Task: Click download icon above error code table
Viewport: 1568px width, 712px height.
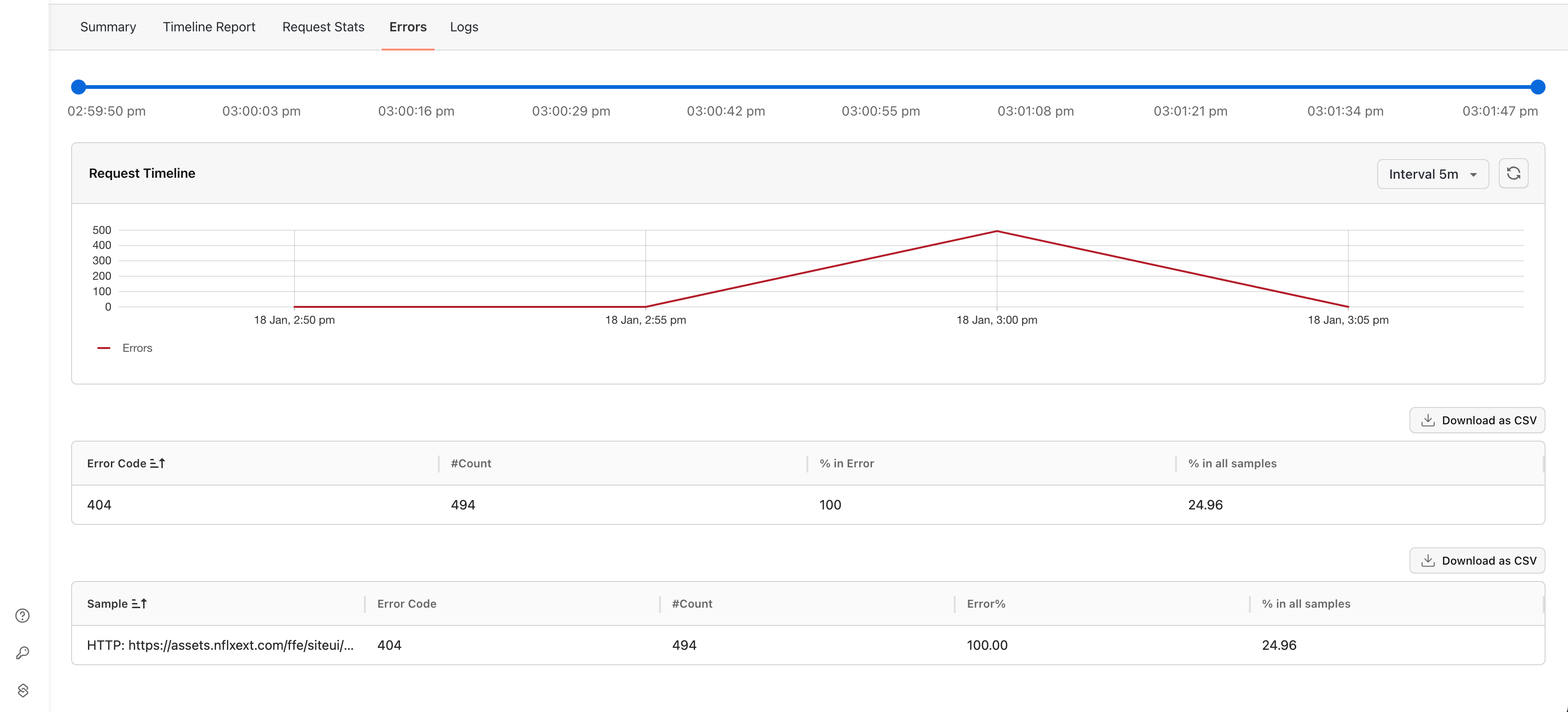Action: [1427, 420]
